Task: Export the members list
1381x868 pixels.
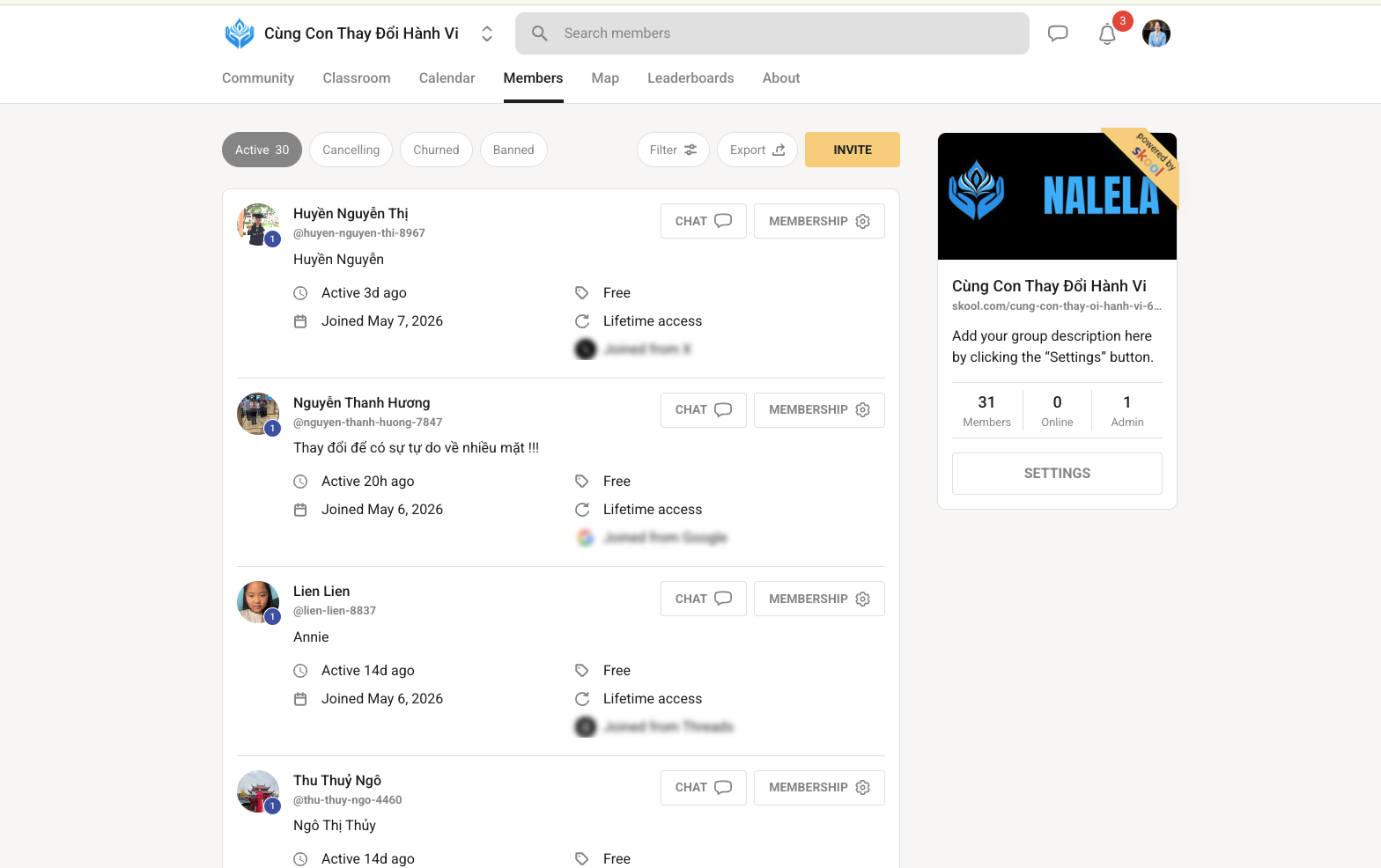Action: [x=757, y=150]
